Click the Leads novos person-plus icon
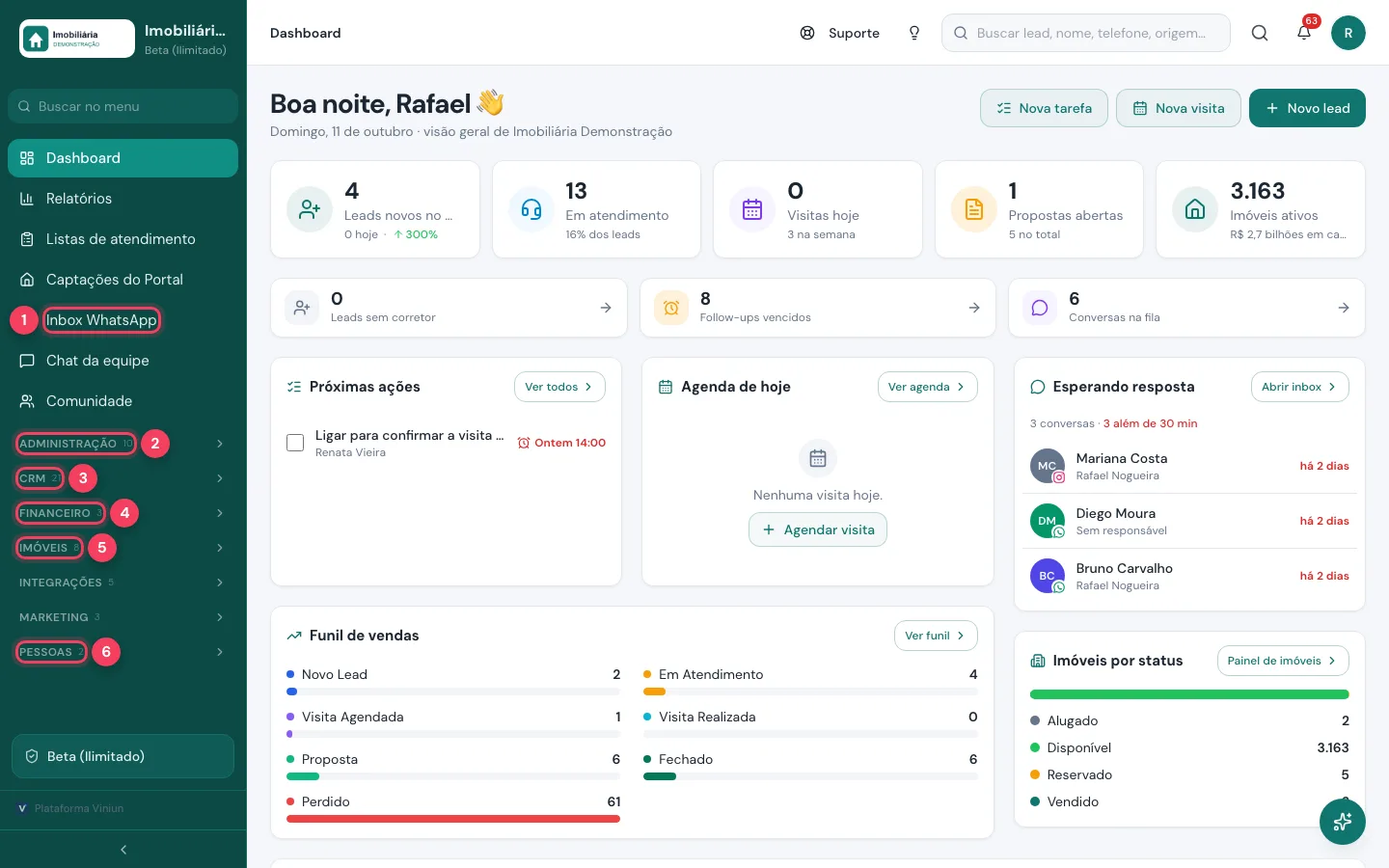This screenshot has width=1389, height=868. click(x=310, y=209)
